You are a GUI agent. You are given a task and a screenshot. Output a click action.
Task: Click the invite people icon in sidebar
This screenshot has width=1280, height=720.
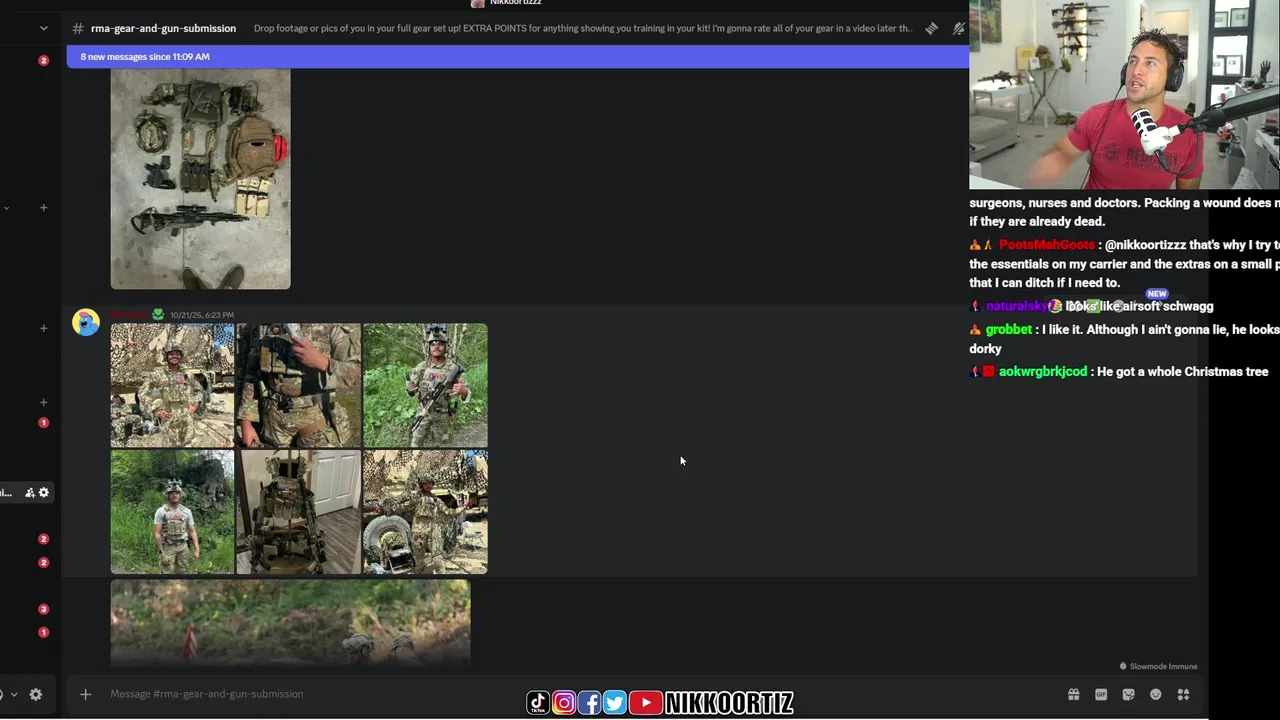tap(30, 492)
